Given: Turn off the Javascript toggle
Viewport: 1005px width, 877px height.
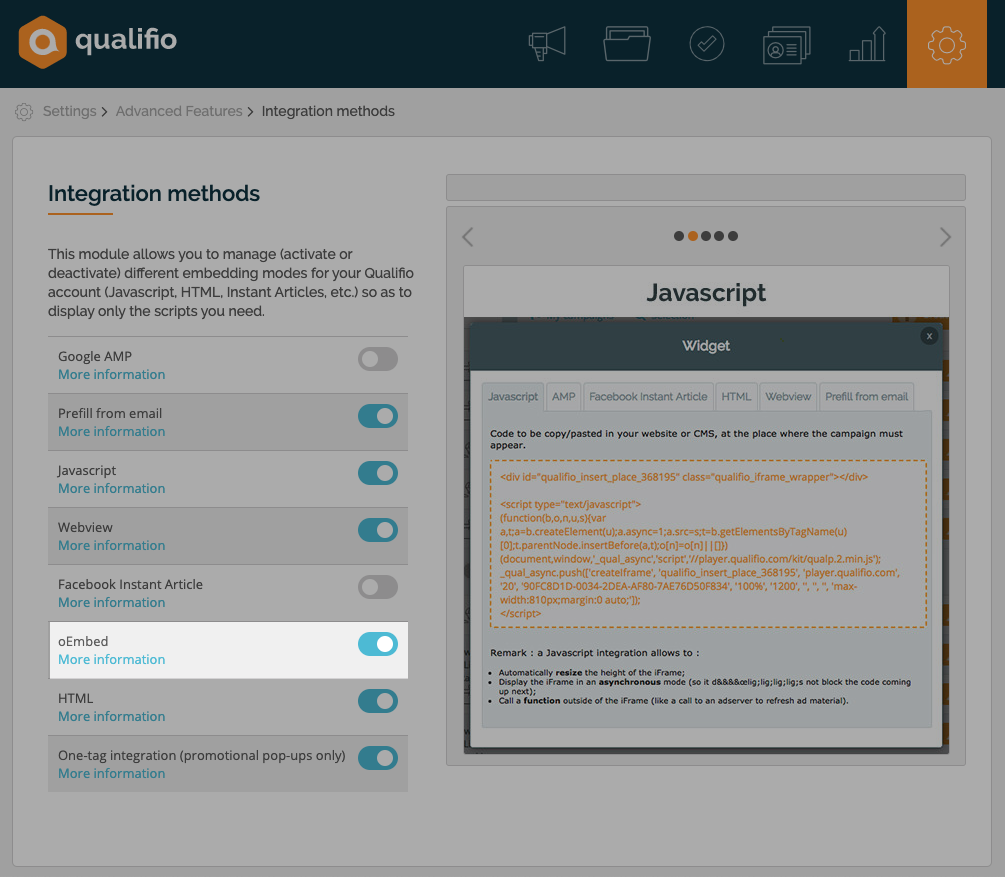Looking at the screenshot, I should coord(378,473).
